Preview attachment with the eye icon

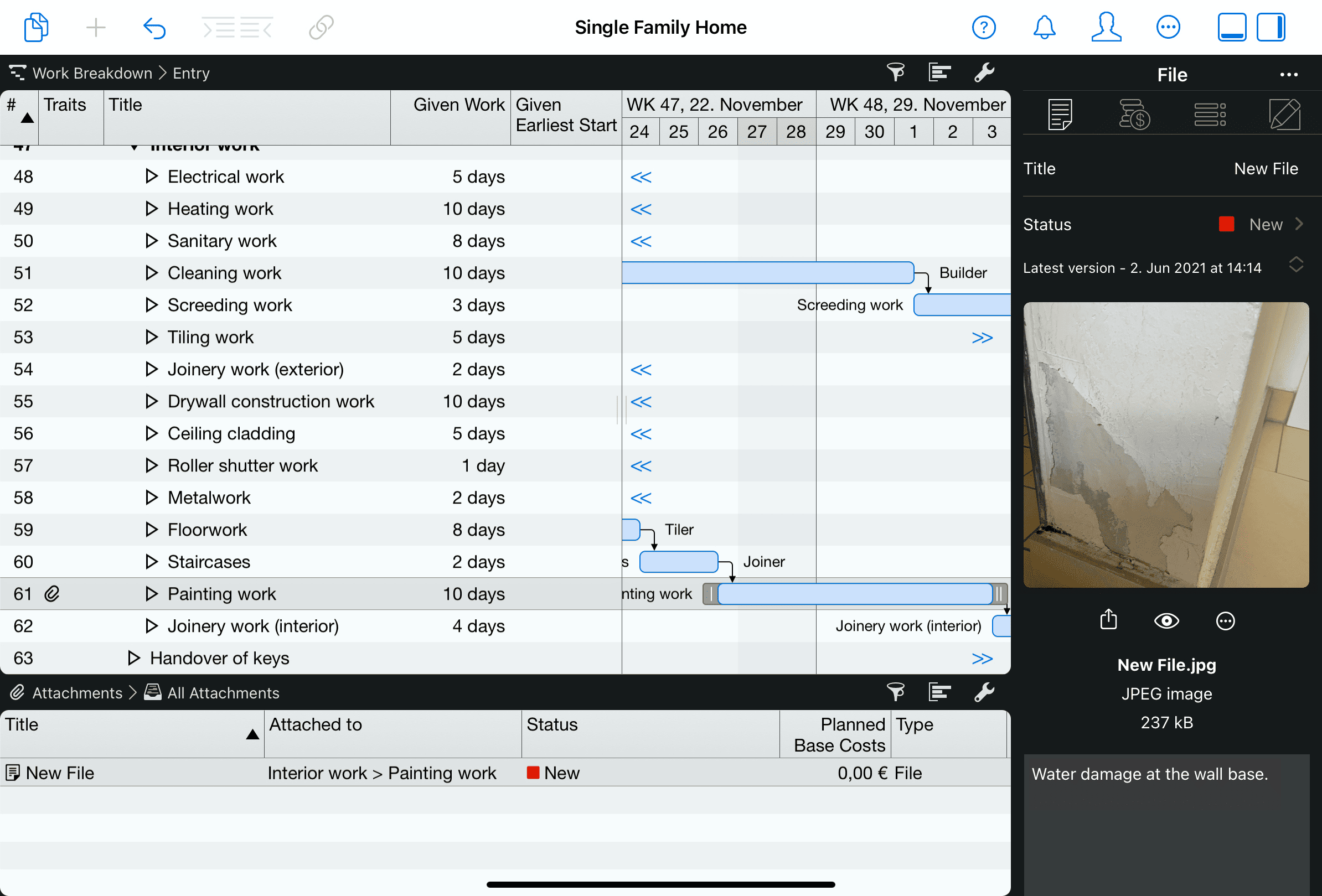(x=1166, y=621)
